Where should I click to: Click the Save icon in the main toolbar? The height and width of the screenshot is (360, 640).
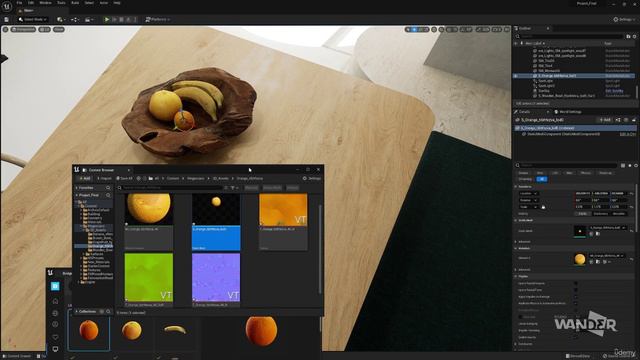pos(7,19)
